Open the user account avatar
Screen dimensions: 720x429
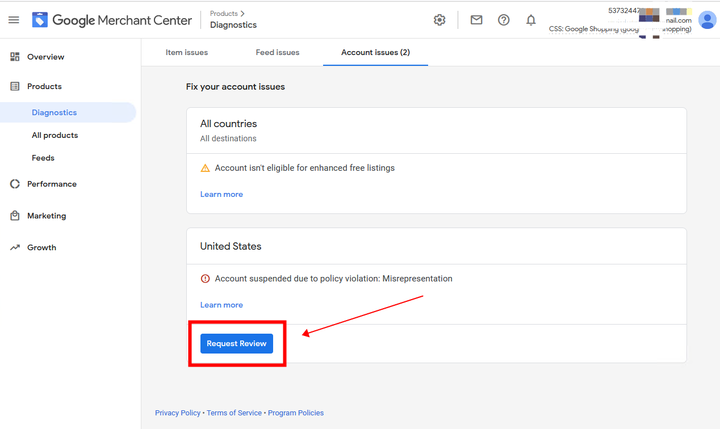tap(707, 20)
